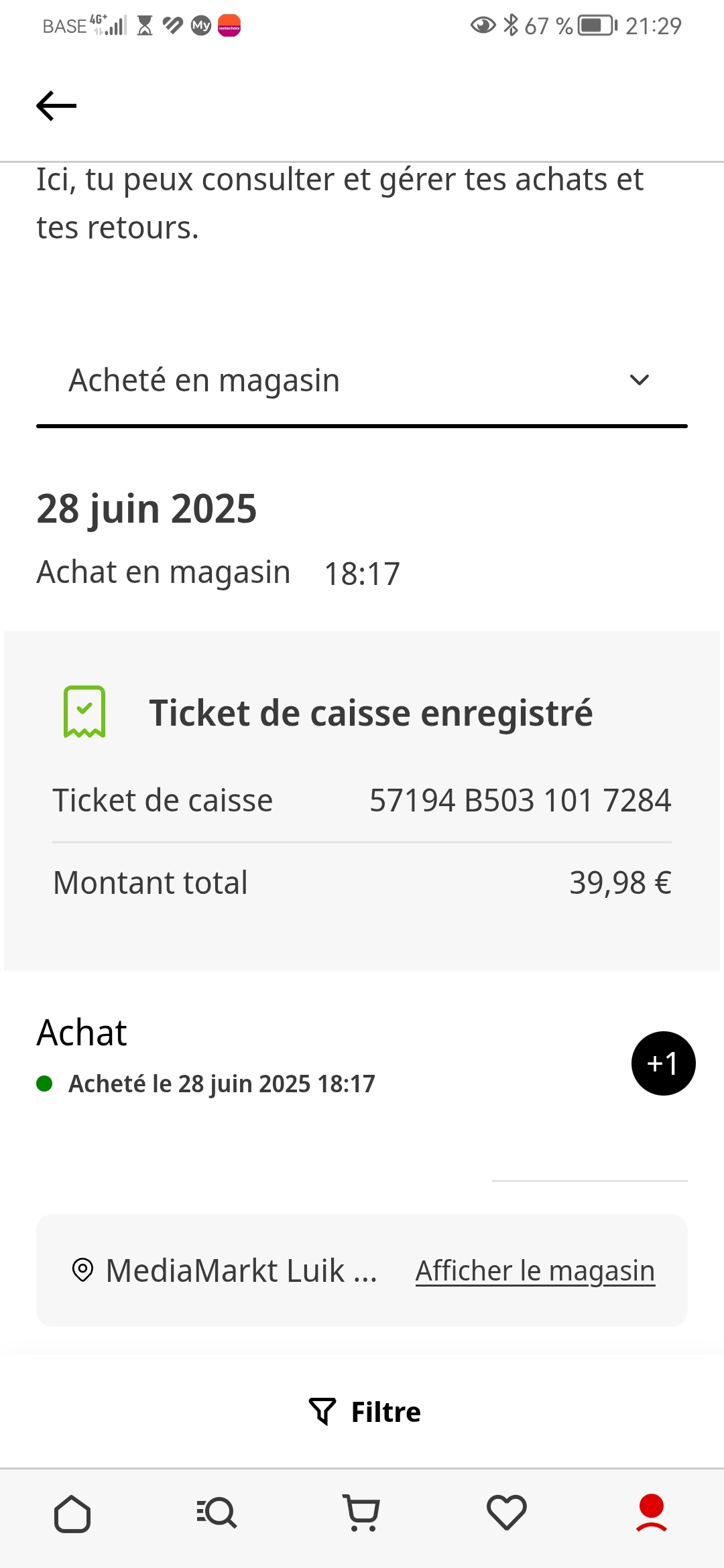Show more items with +1 badge
The image size is (724, 1568).
[663, 1063]
